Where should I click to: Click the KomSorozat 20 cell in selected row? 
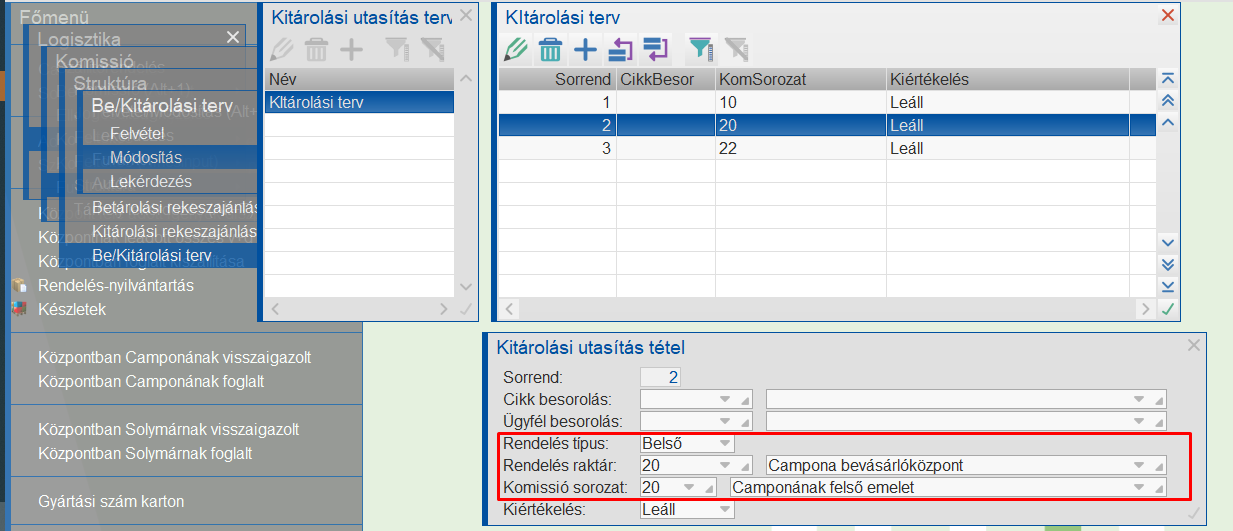point(800,125)
